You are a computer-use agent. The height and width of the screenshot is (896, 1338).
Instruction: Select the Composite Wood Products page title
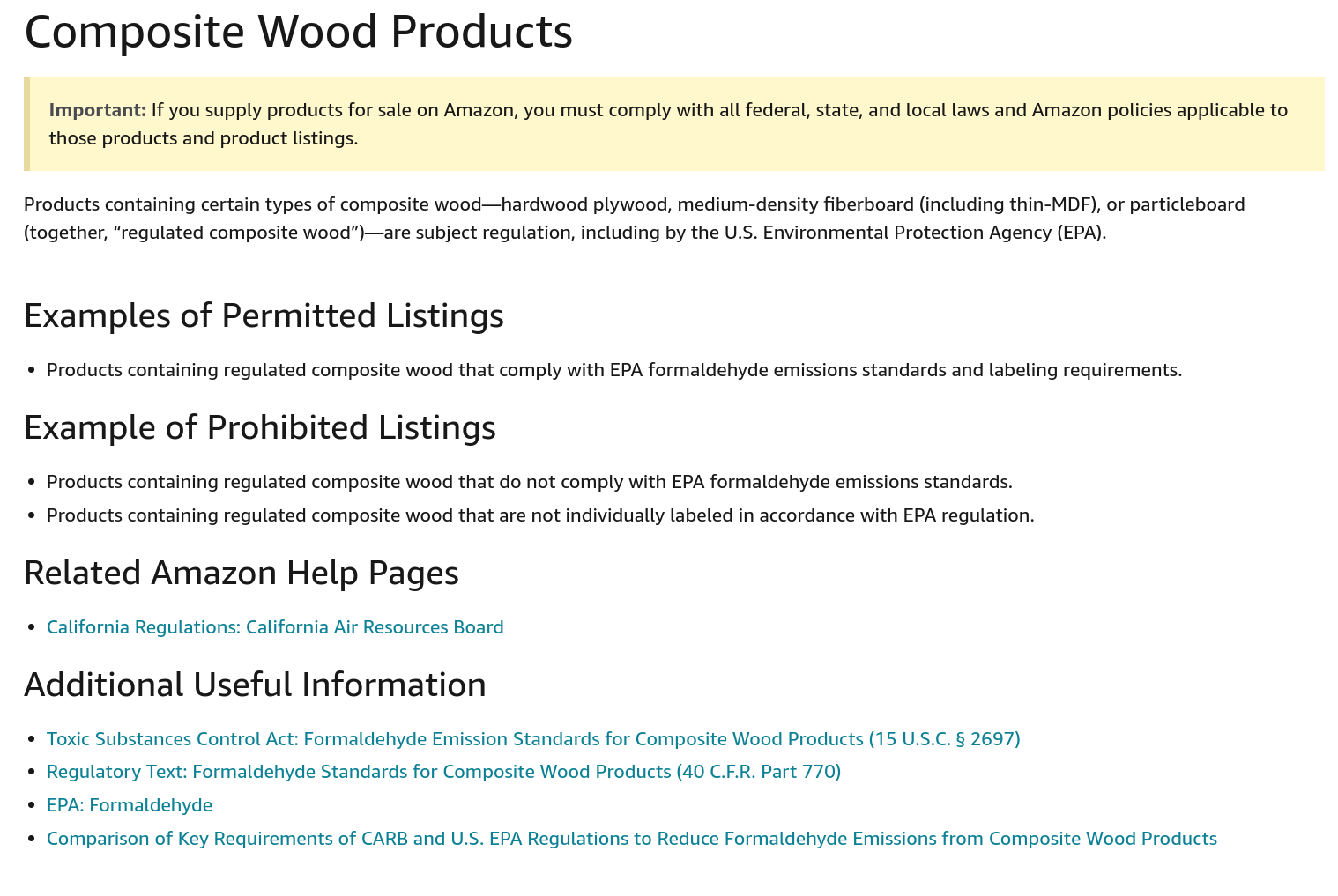click(299, 32)
